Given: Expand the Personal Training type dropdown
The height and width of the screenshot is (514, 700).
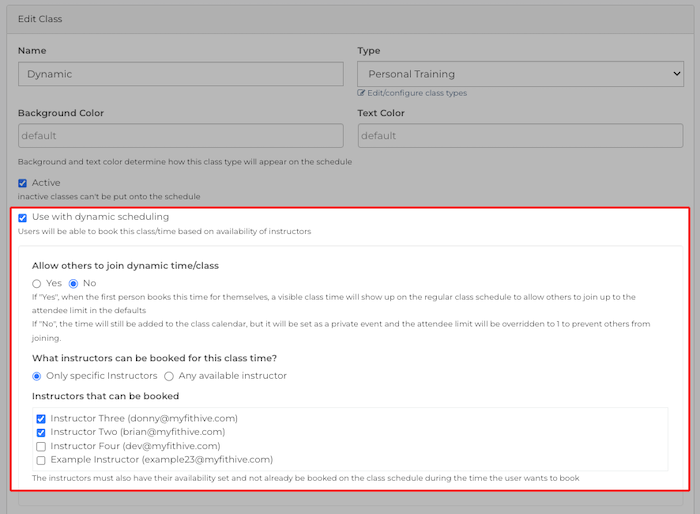Looking at the screenshot, I should [520, 74].
